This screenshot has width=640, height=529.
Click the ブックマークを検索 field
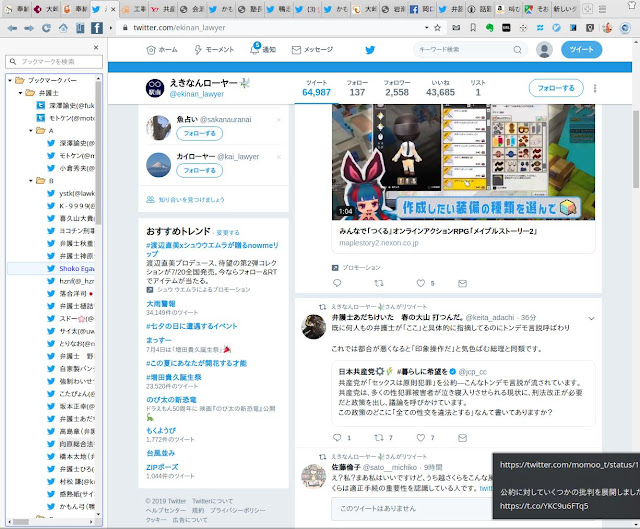coord(54,62)
